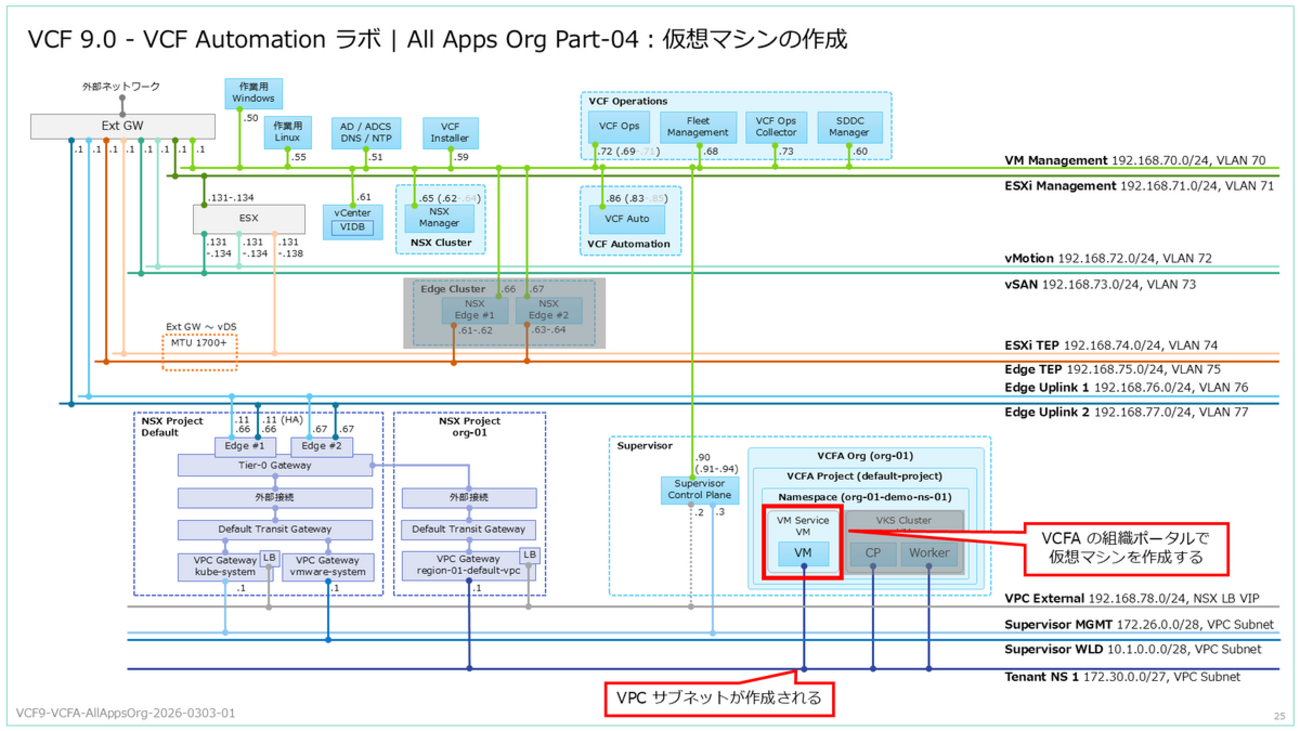Click the Tier-0 Gateway box
Screen dimensions: 1300x731
(275, 465)
